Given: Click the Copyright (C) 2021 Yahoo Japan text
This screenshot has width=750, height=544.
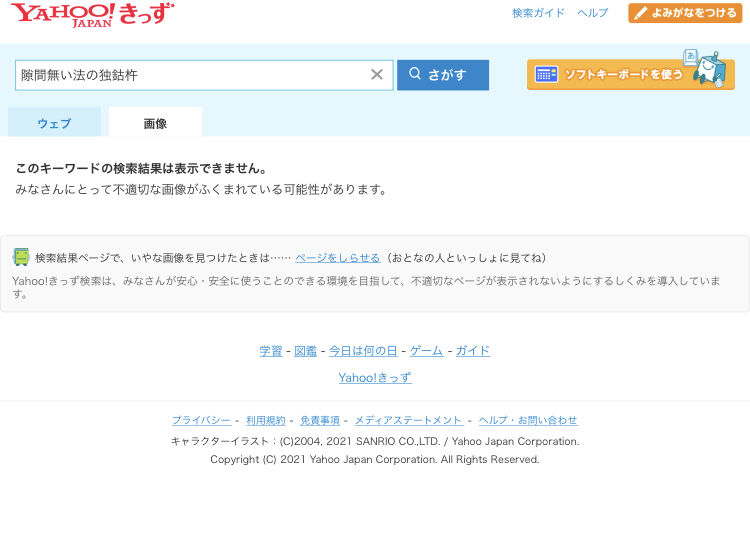Looking at the screenshot, I should 375,459.
